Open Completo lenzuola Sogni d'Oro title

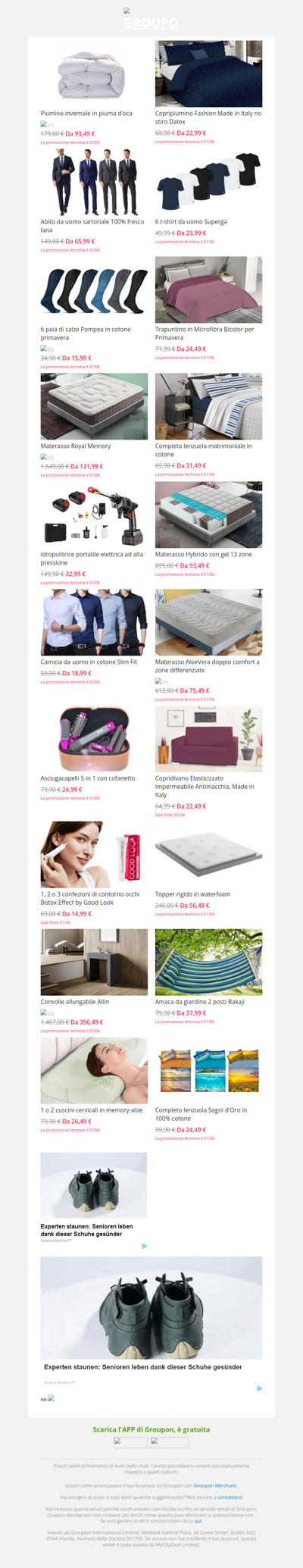tap(203, 1114)
